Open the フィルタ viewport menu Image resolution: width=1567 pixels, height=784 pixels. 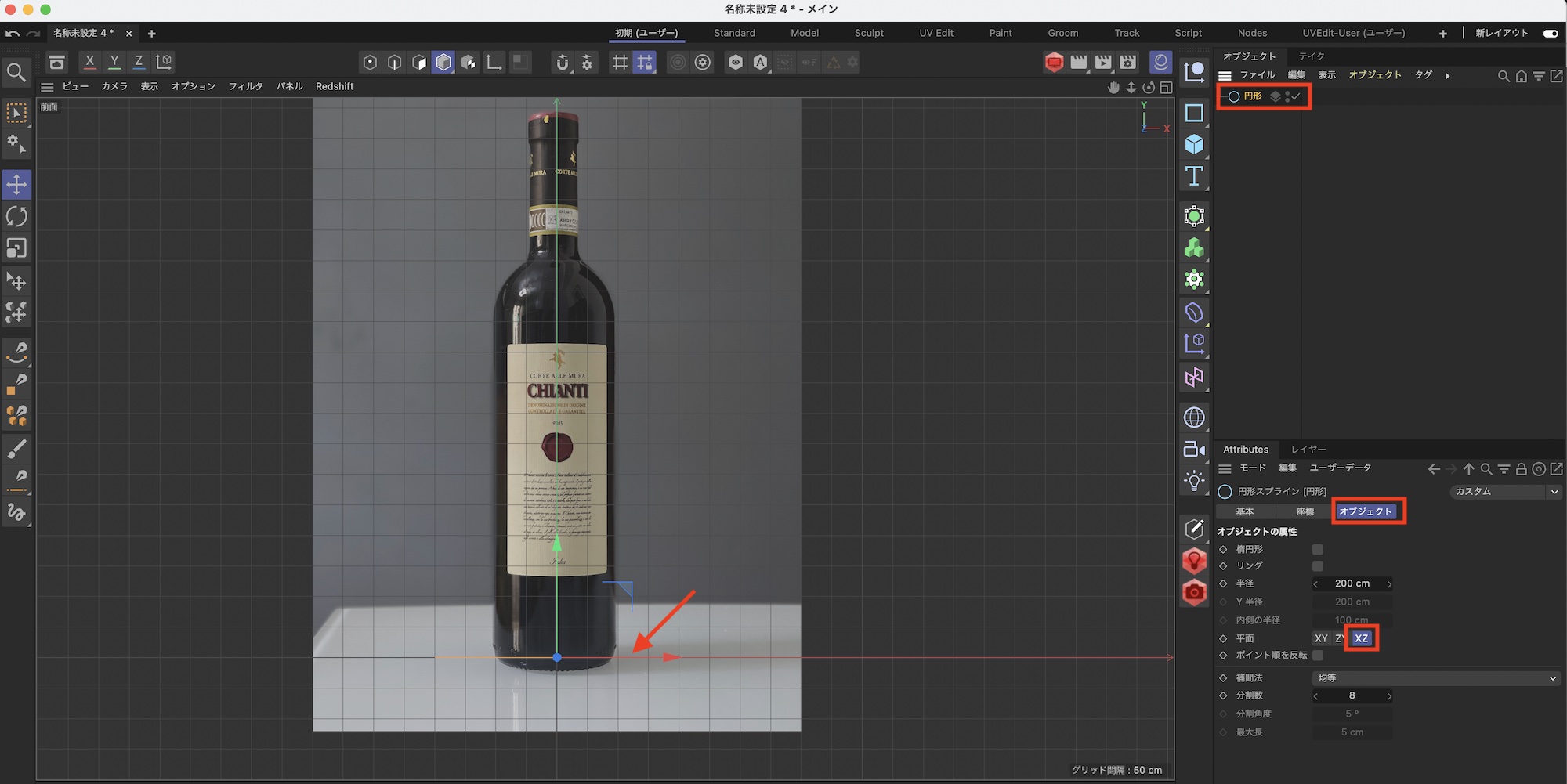(x=245, y=86)
